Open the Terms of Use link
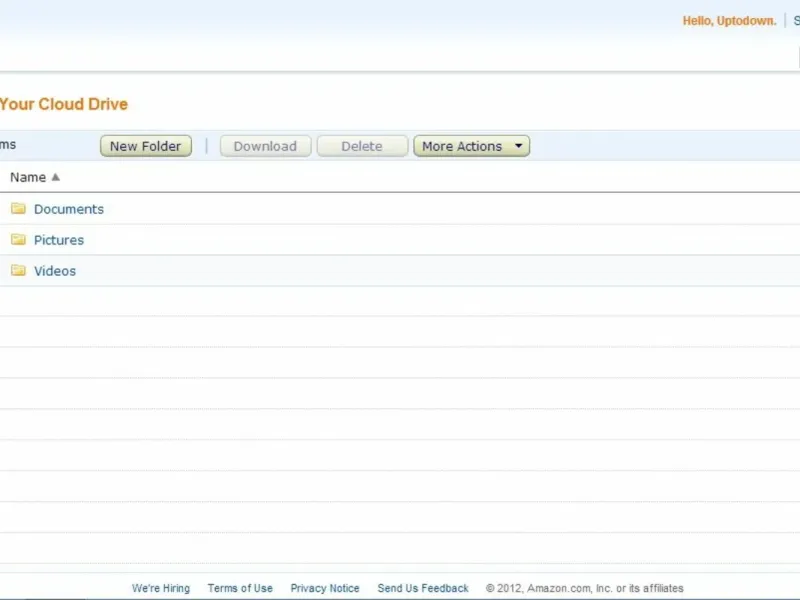800x600 pixels. tap(240, 588)
